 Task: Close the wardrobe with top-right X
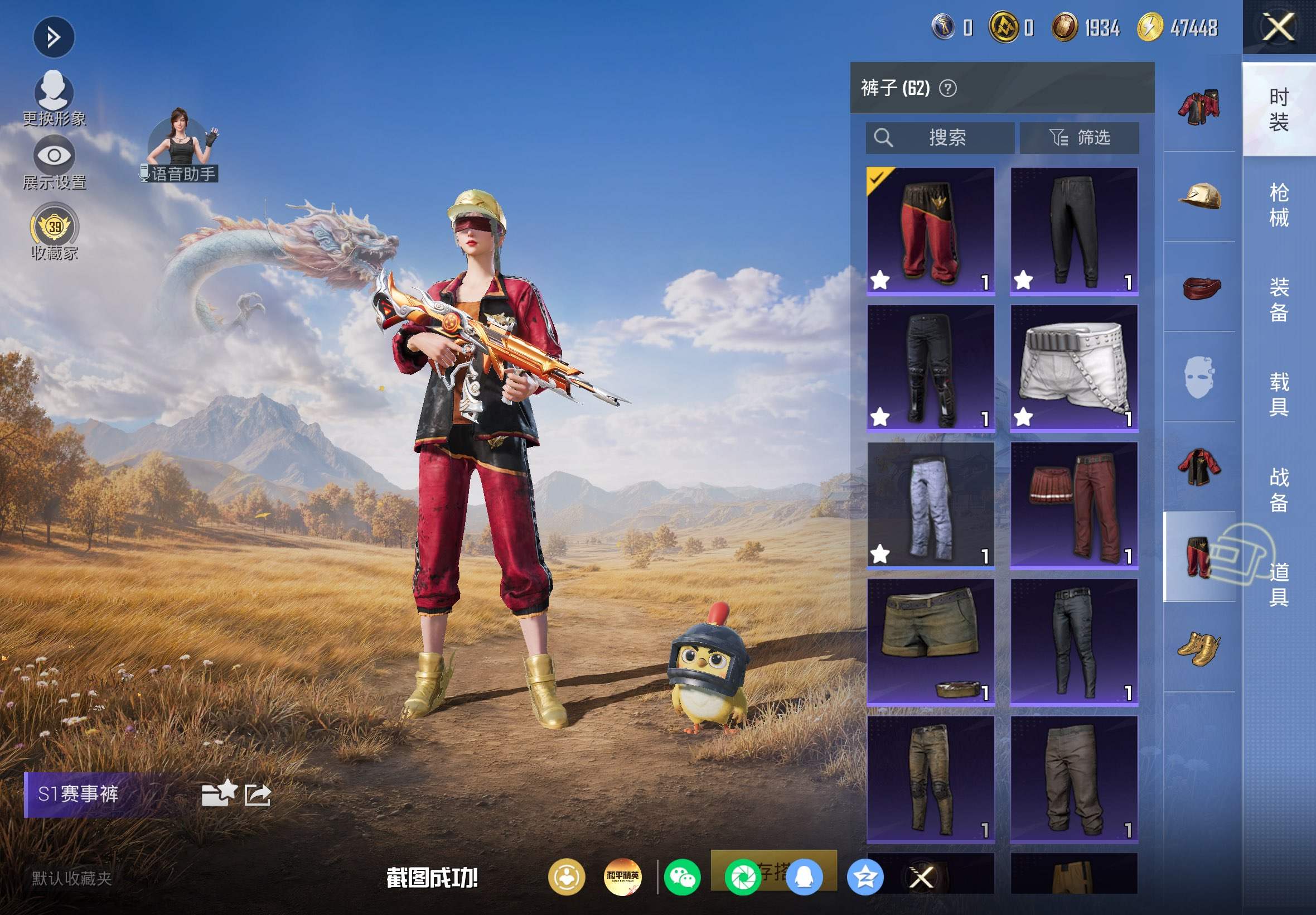(x=1279, y=27)
